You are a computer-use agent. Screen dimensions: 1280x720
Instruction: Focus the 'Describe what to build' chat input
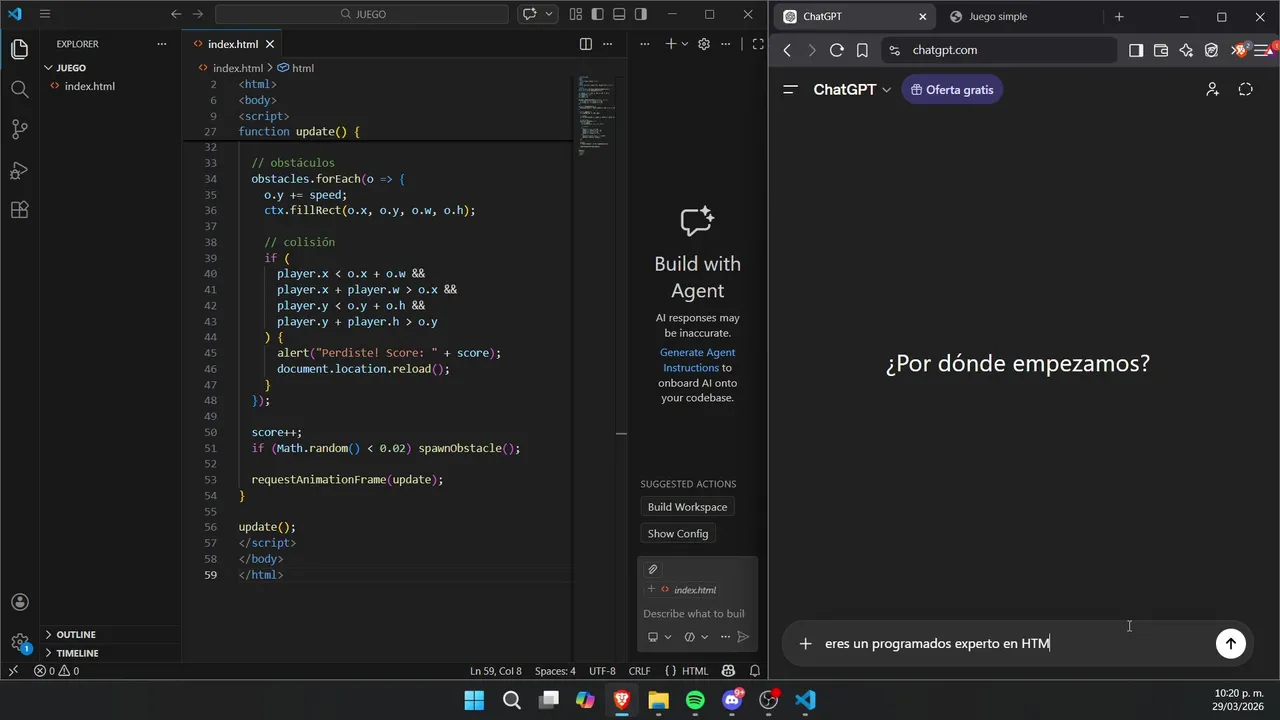coord(697,614)
